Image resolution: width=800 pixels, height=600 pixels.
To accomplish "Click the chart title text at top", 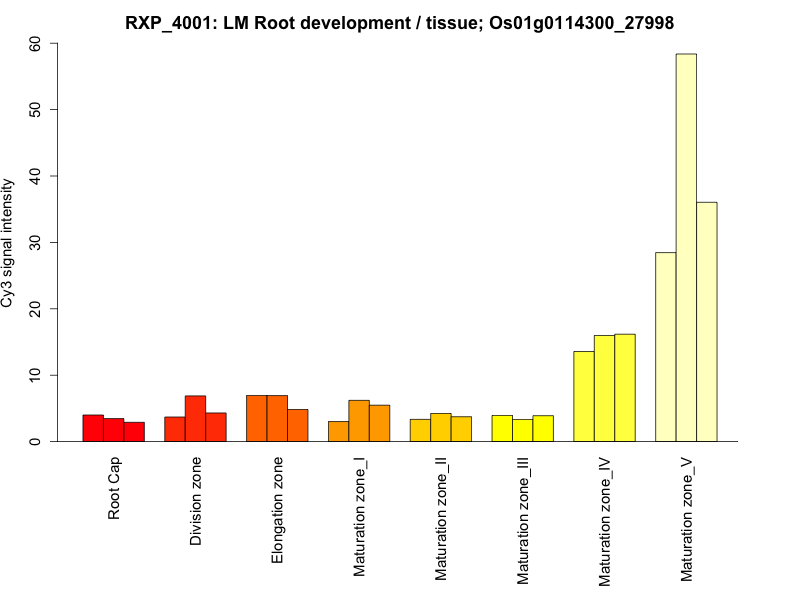I will pyautogui.click(x=399, y=22).
